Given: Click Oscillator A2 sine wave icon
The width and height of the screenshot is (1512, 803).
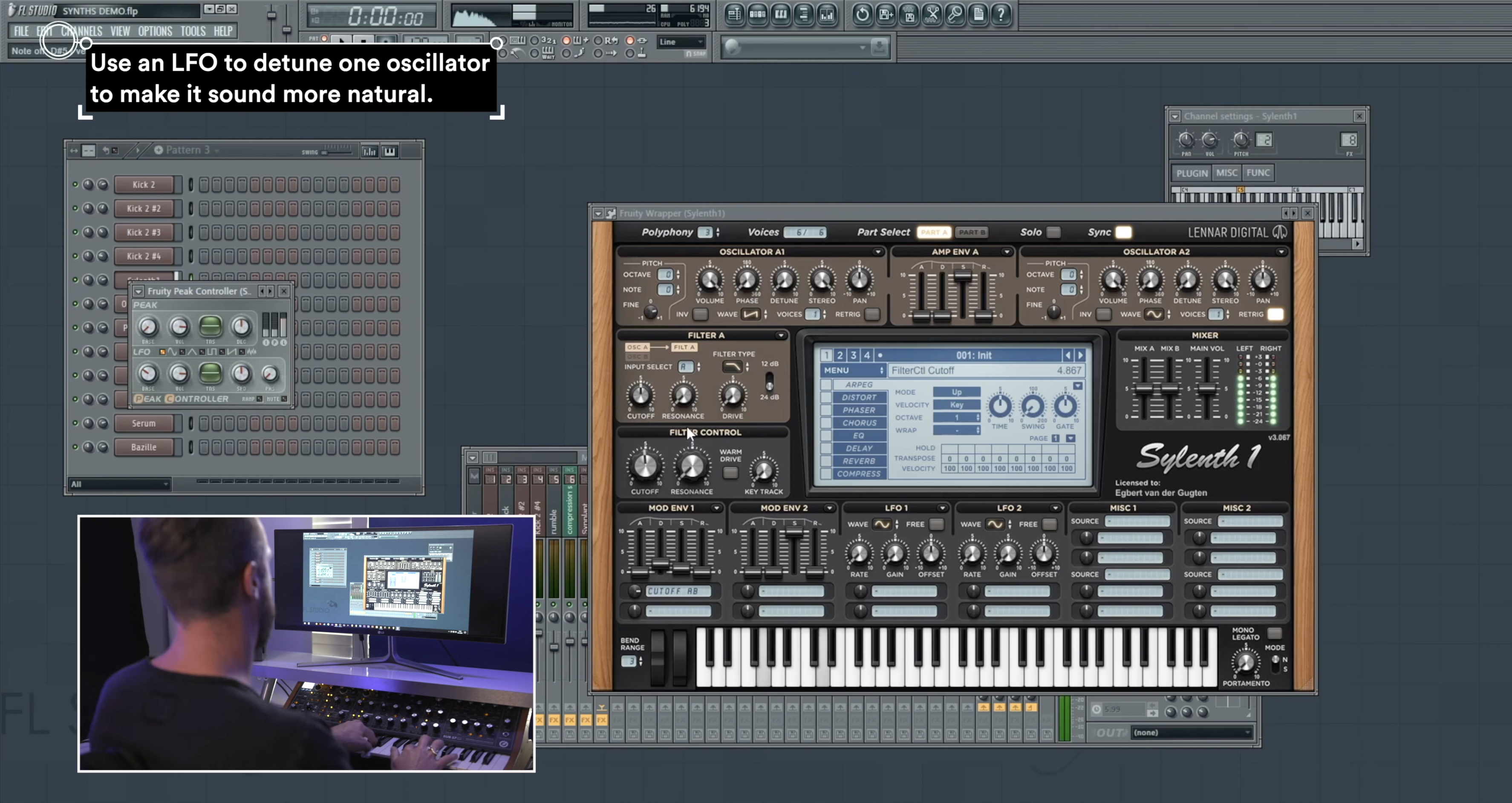Looking at the screenshot, I should (1154, 315).
